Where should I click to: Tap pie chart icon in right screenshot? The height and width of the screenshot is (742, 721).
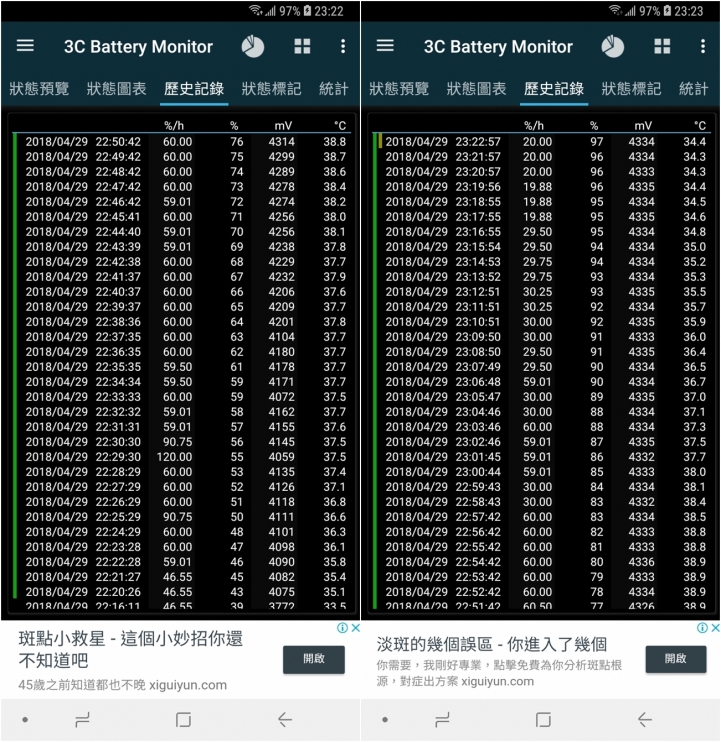click(x=612, y=46)
